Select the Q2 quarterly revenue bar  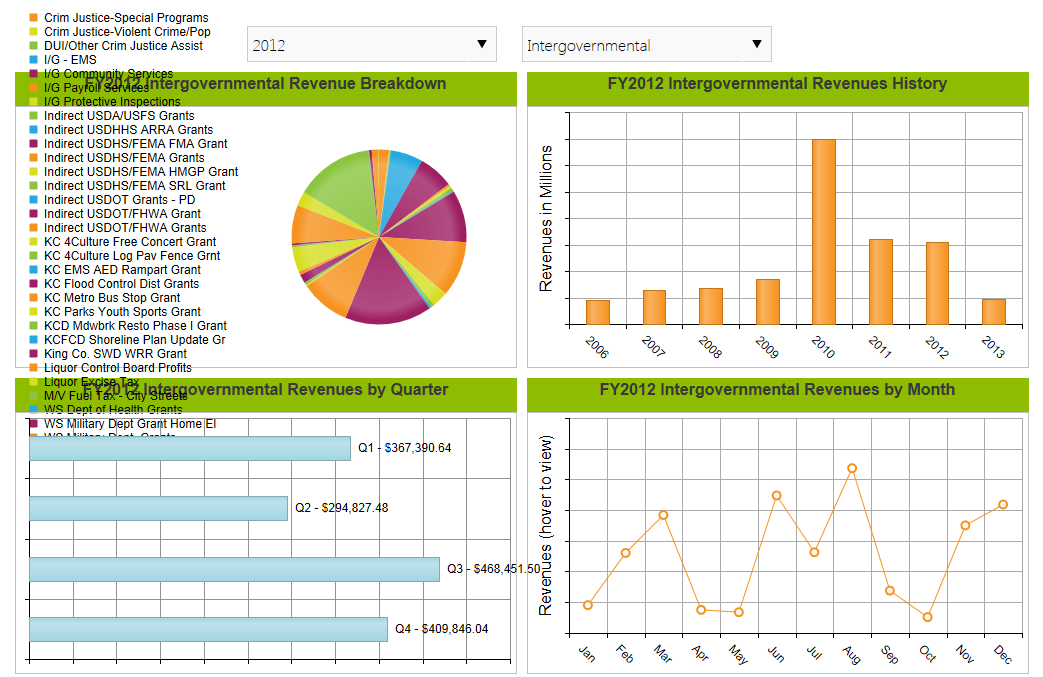[158, 509]
